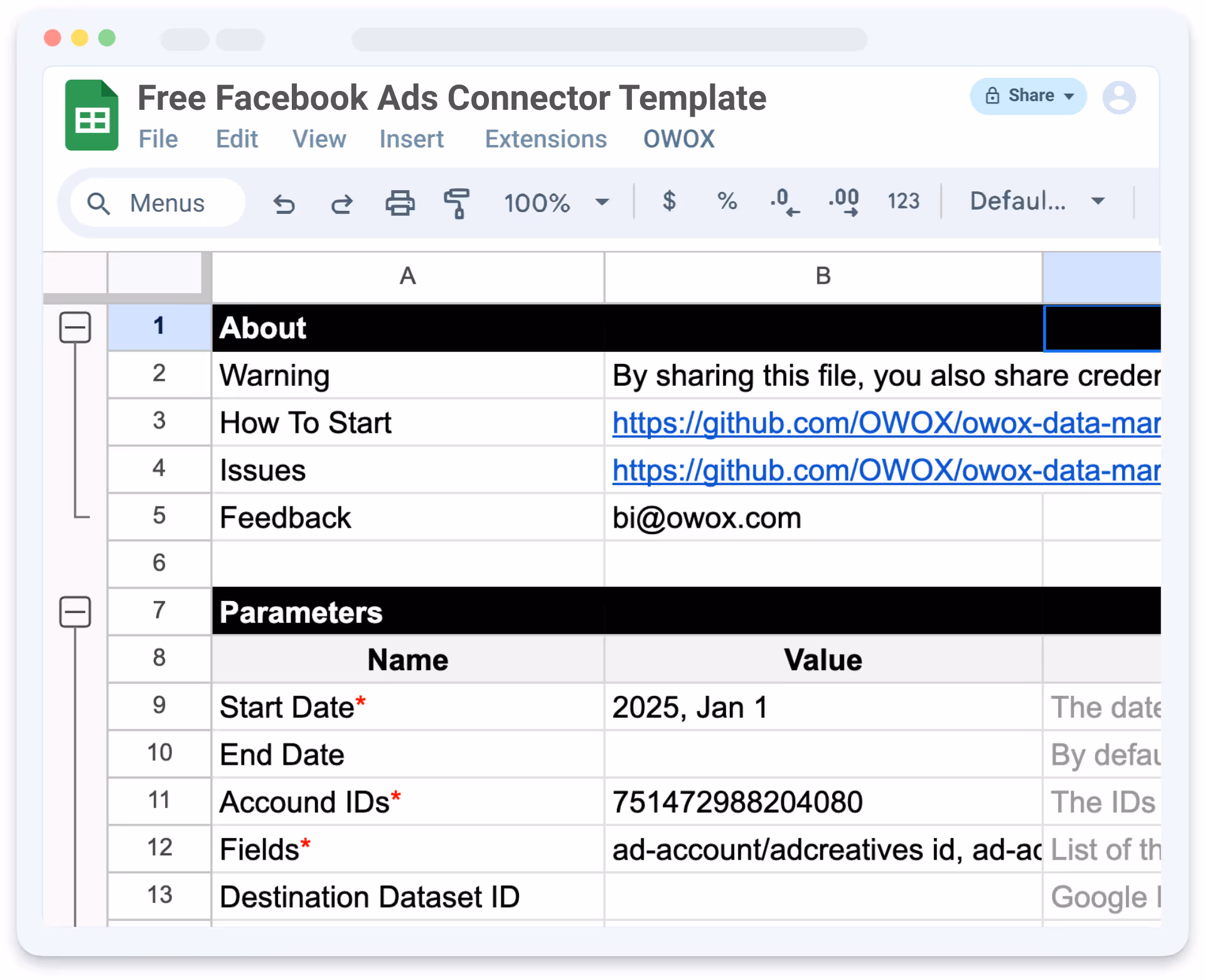Open the Google Sheets home icon
This screenshot has width=1205, height=980.
(x=92, y=115)
